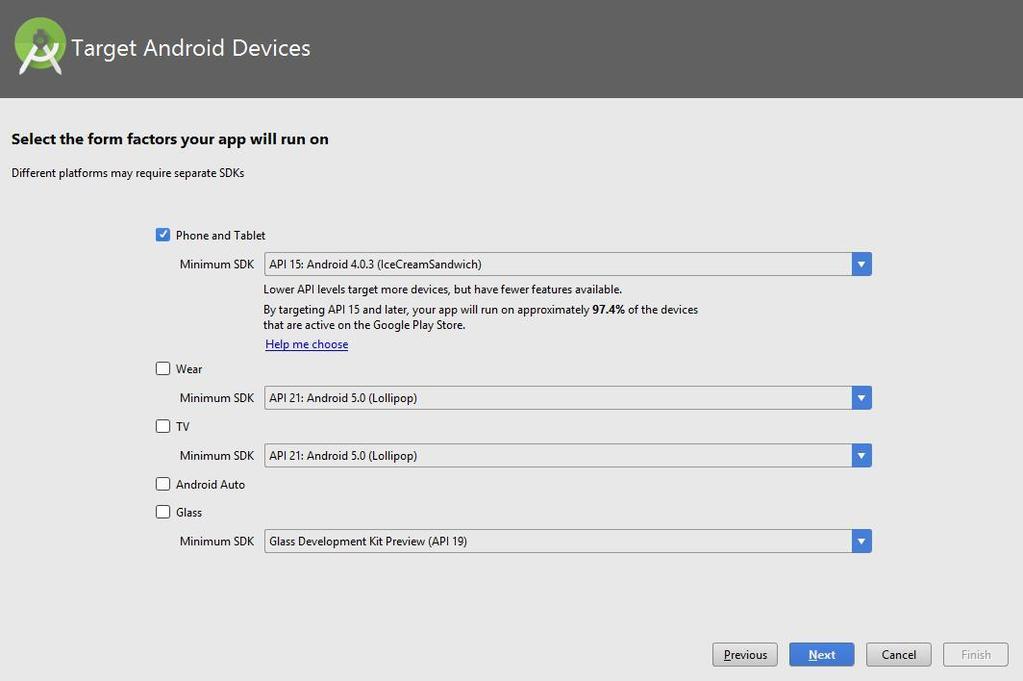Open Glass Minimum SDK dropdown arrow
The height and width of the screenshot is (681, 1023).
(x=861, y=541)
